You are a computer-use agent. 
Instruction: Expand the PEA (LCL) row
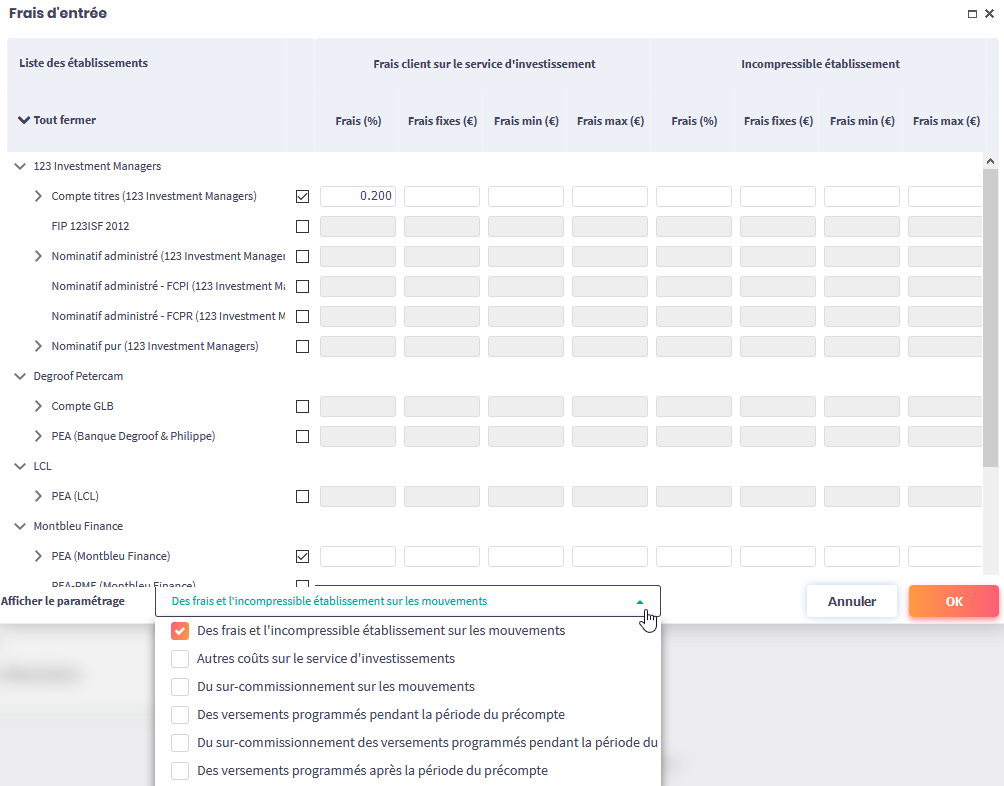39,497
